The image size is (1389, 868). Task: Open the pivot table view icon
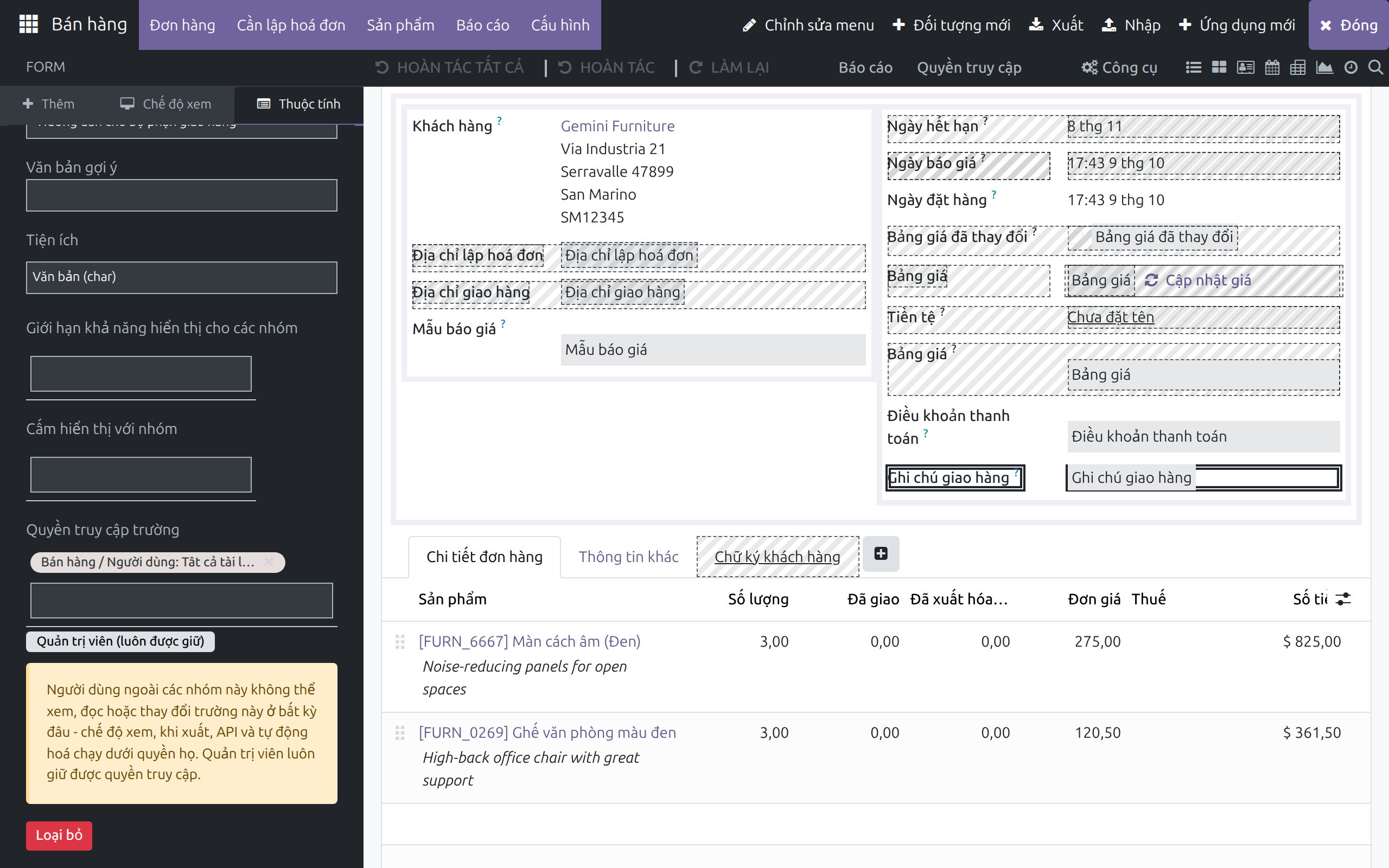(1298, 67)
